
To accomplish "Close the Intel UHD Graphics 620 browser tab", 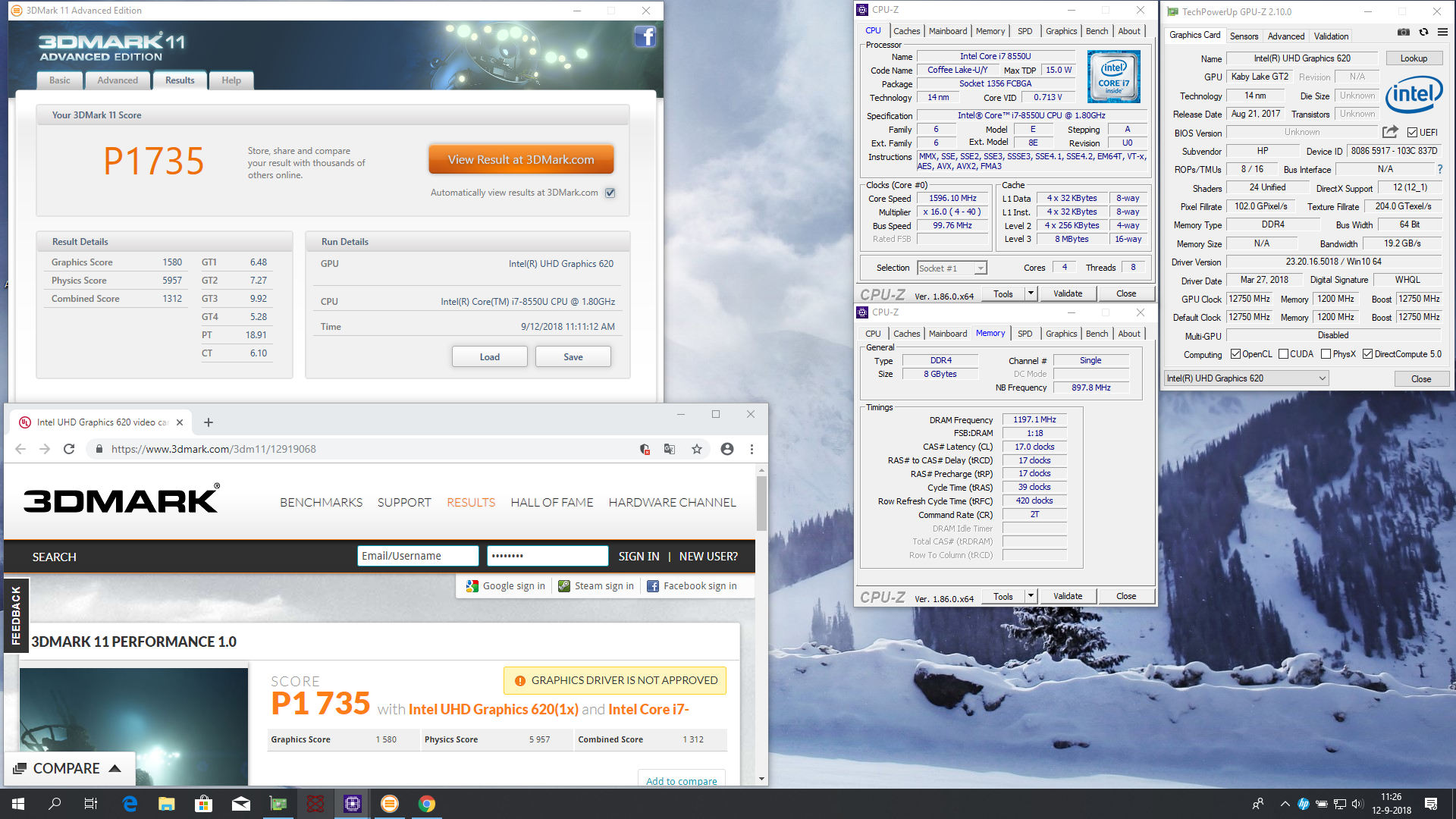I will point(180,422).
